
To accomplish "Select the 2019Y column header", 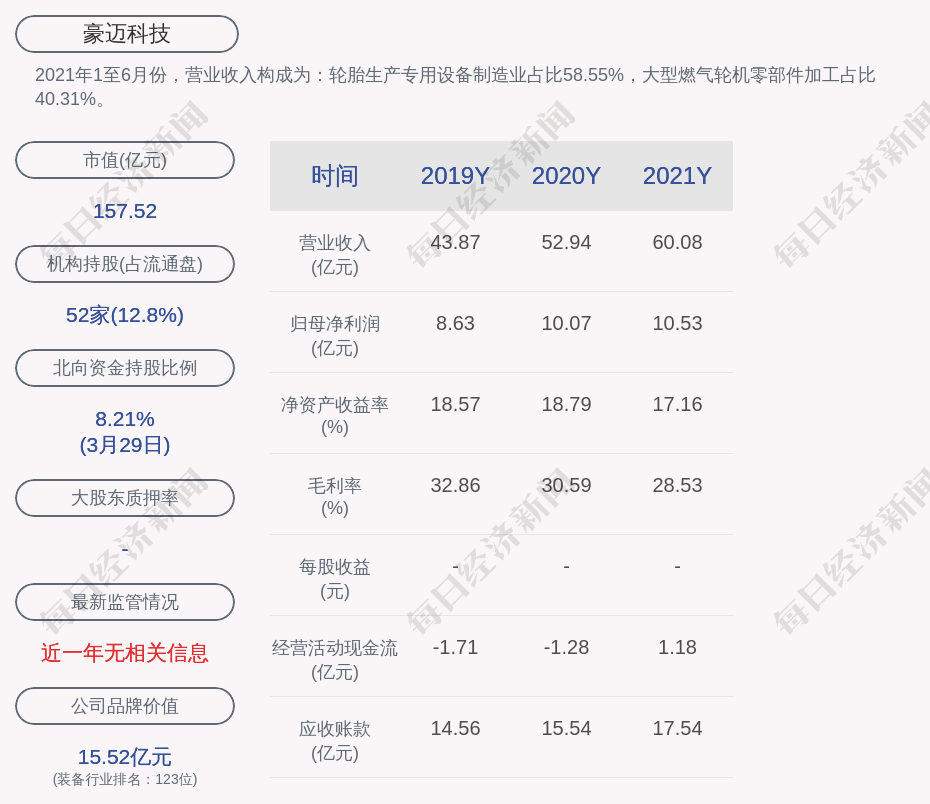I will click(455, 176).
